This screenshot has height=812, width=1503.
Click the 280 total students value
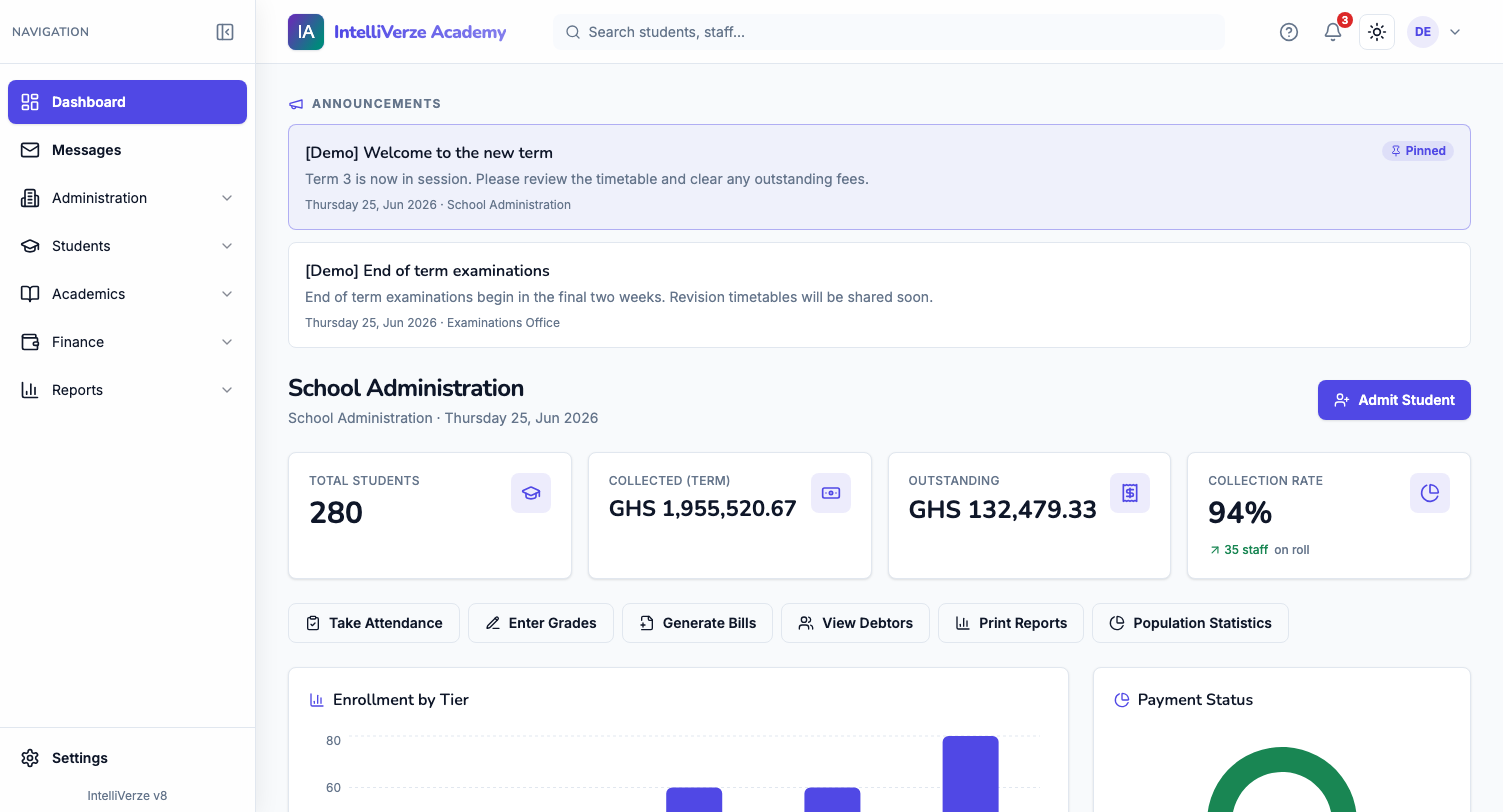click(x=336, y=513)
